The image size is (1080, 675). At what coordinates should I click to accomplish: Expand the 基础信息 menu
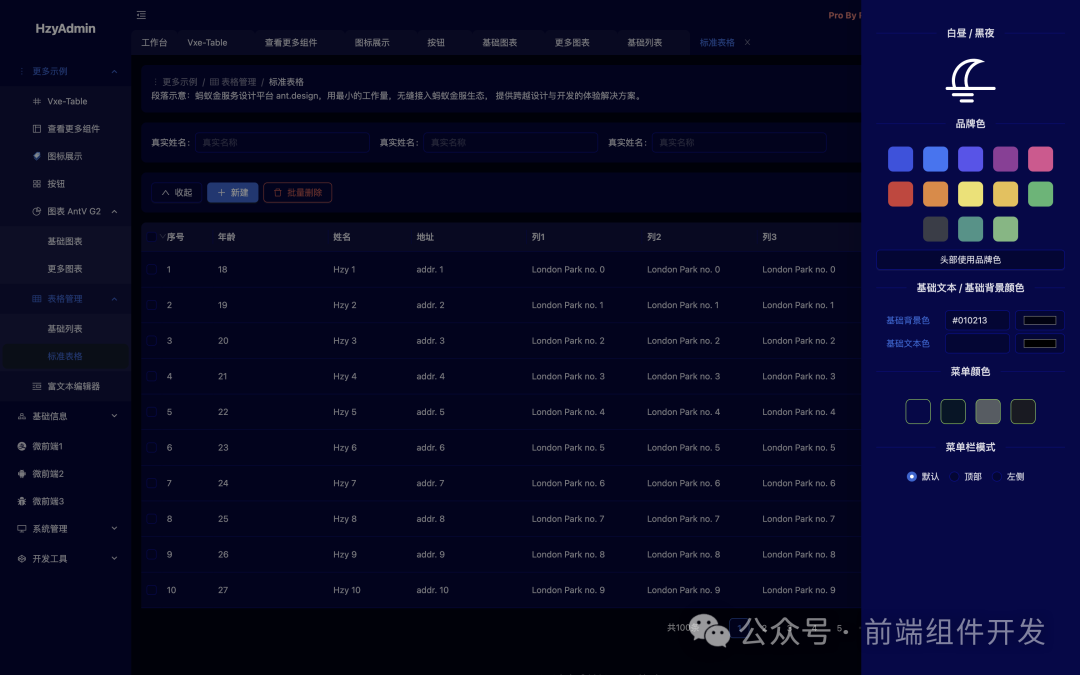coord(114,416)
